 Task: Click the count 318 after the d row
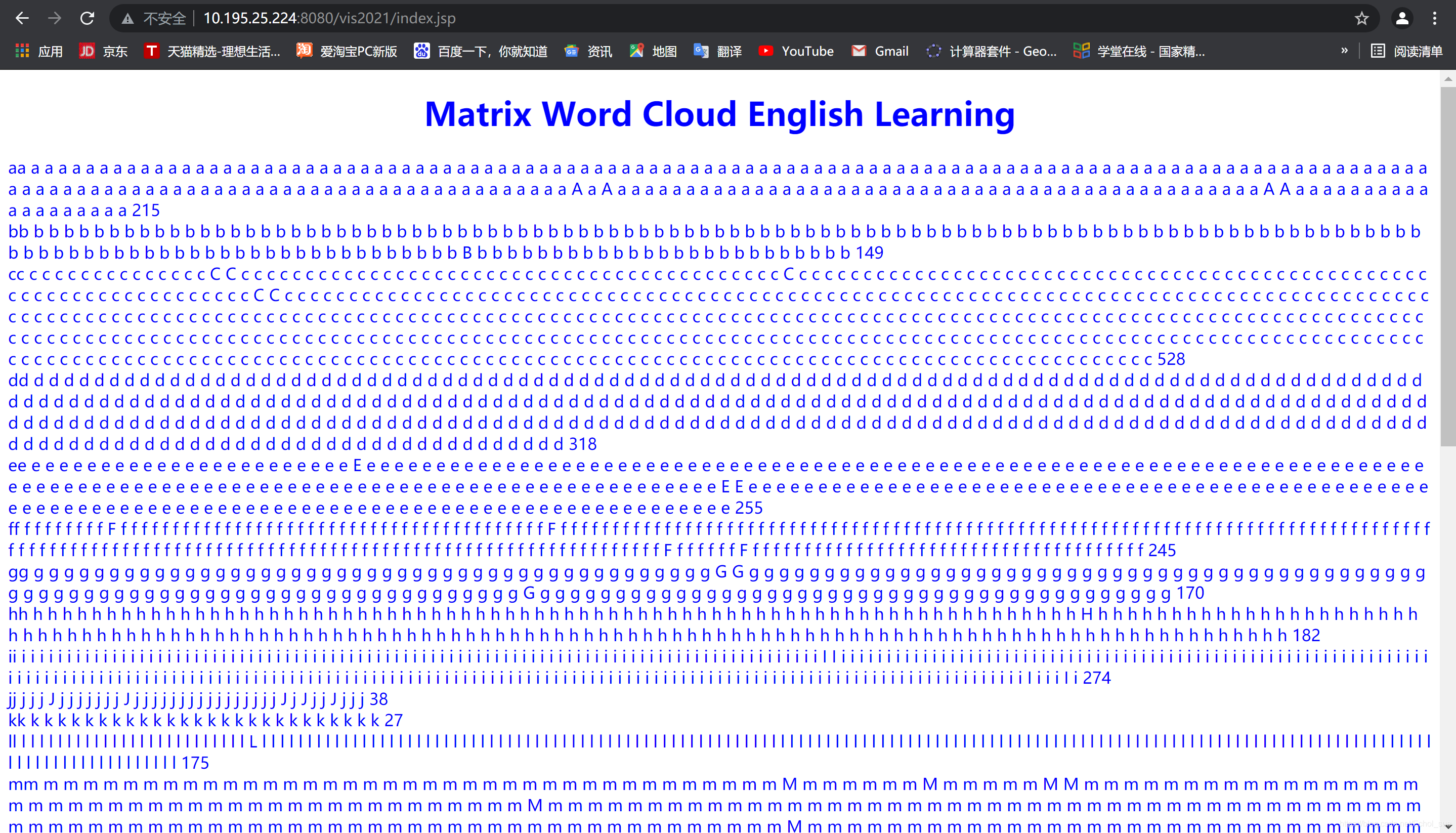point(583,444)
